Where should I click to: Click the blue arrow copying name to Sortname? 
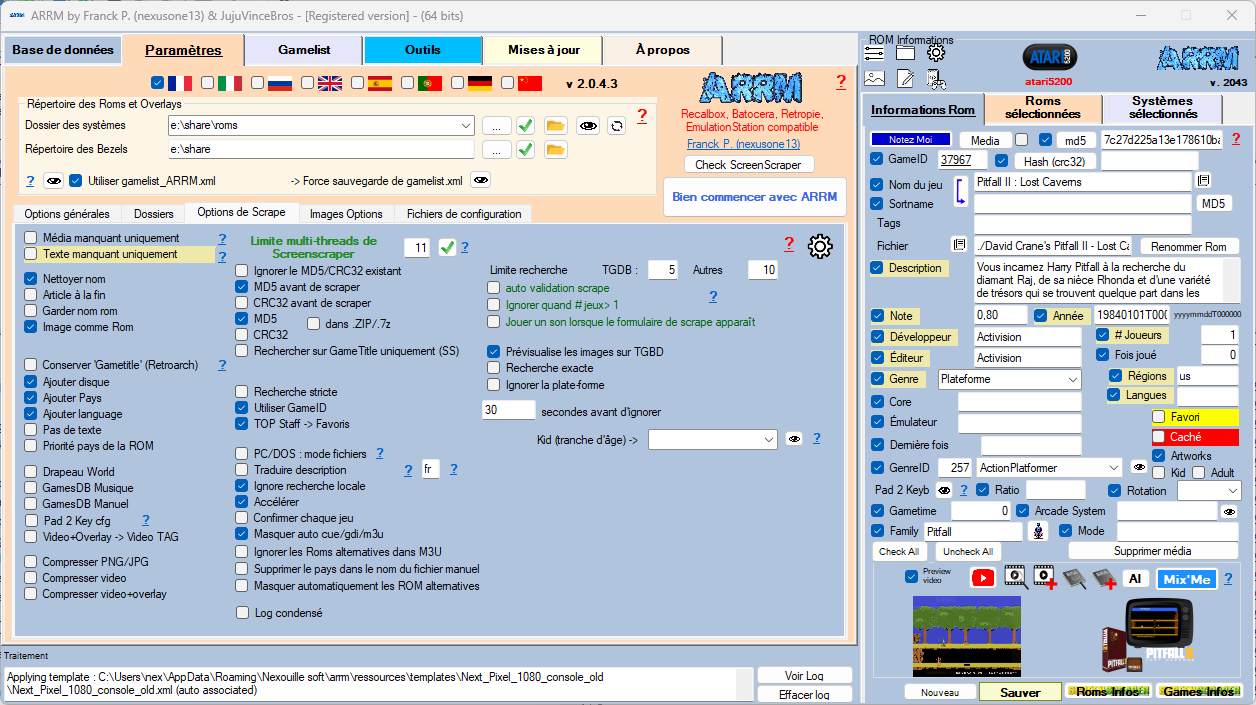(959, 193)
